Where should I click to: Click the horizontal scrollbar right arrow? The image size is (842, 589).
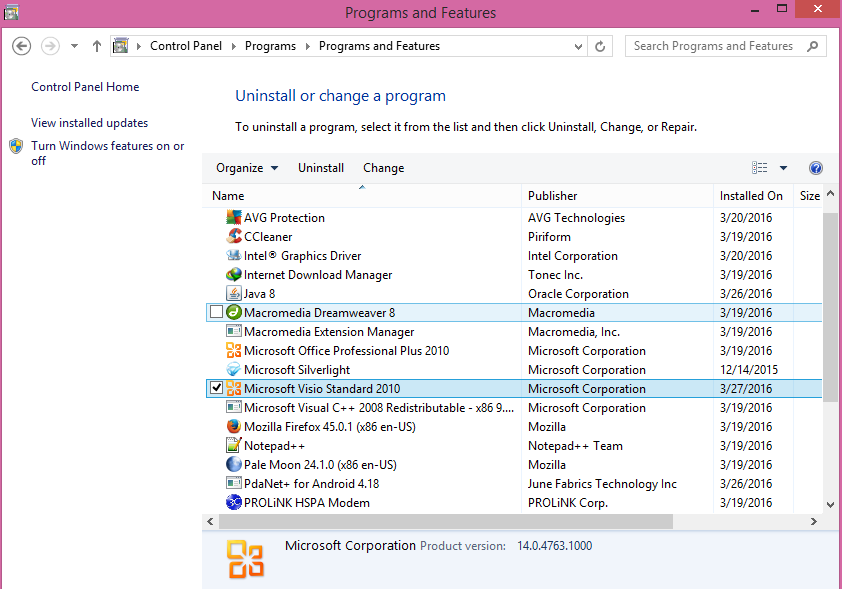click(814, 521)
